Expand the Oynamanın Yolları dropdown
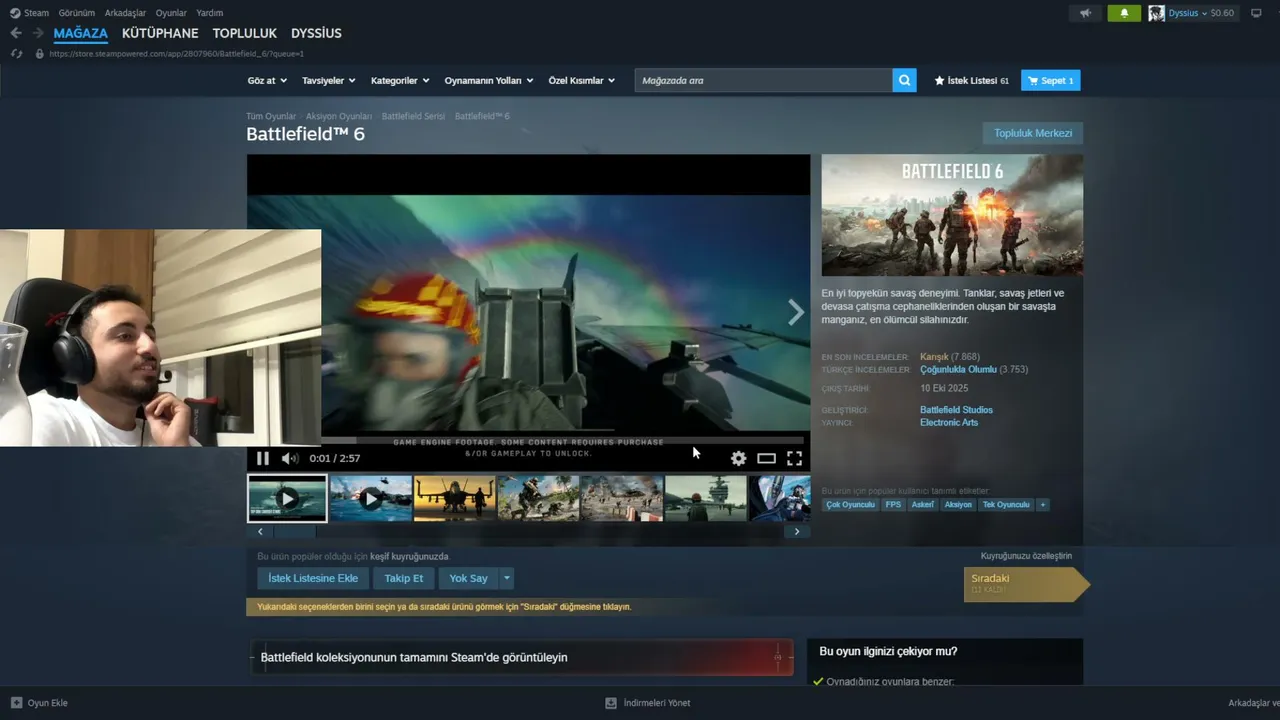 [x=489, y=81]
